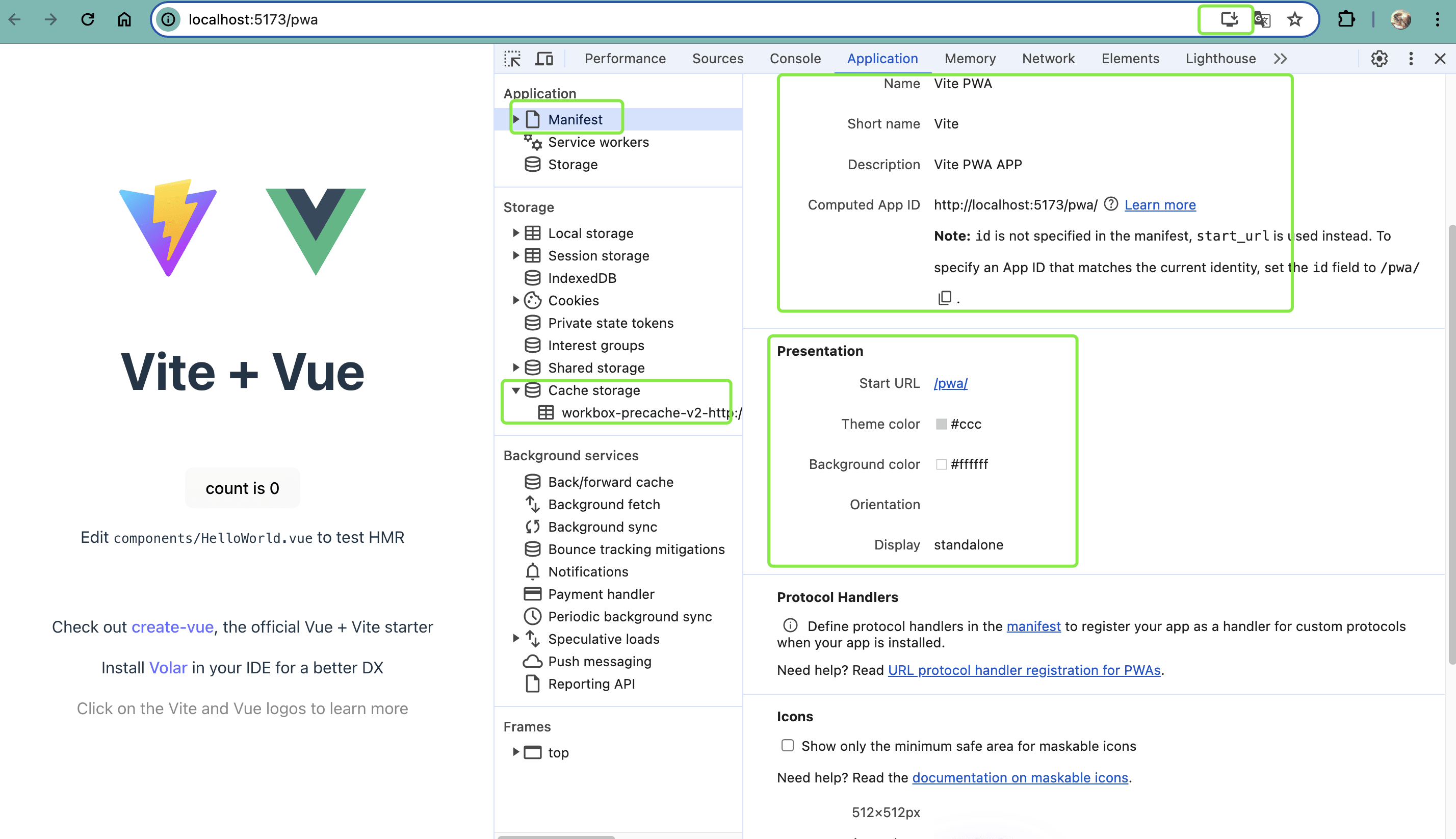This screenshot has height=839, width=1456.
Task: Click the Vue logo
Action: point(315,231)
